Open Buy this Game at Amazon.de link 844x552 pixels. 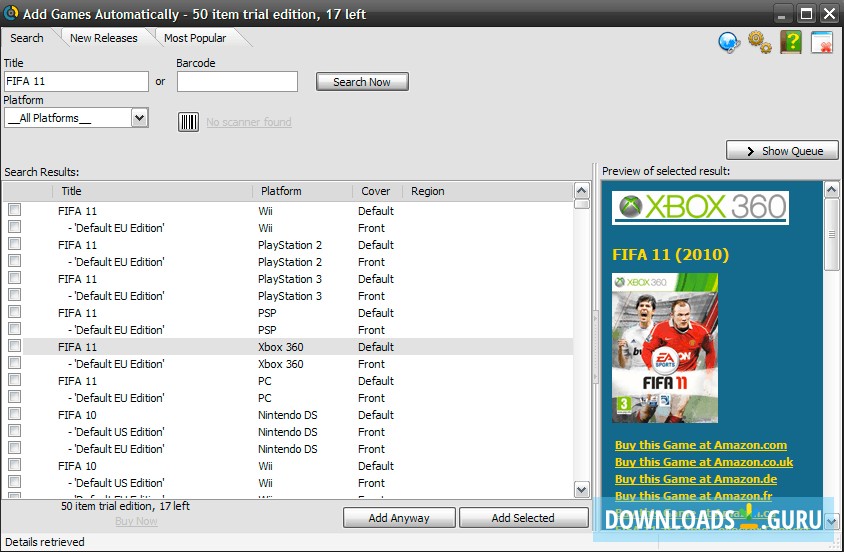tap(696, 479)
